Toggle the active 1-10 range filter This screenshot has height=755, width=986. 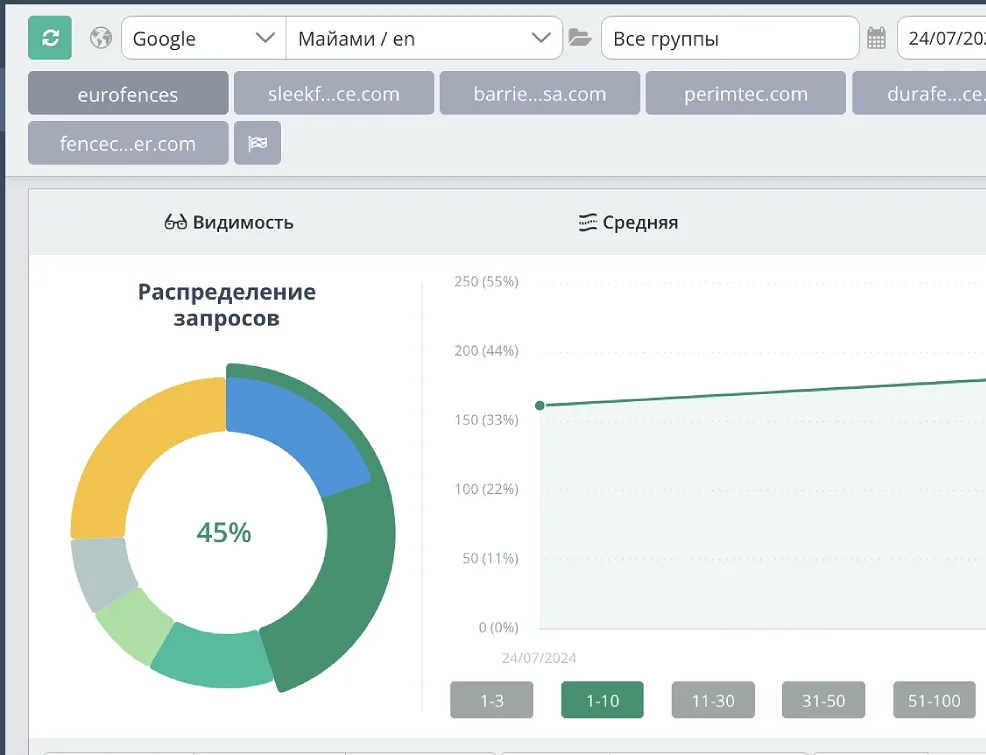point(602,701)
